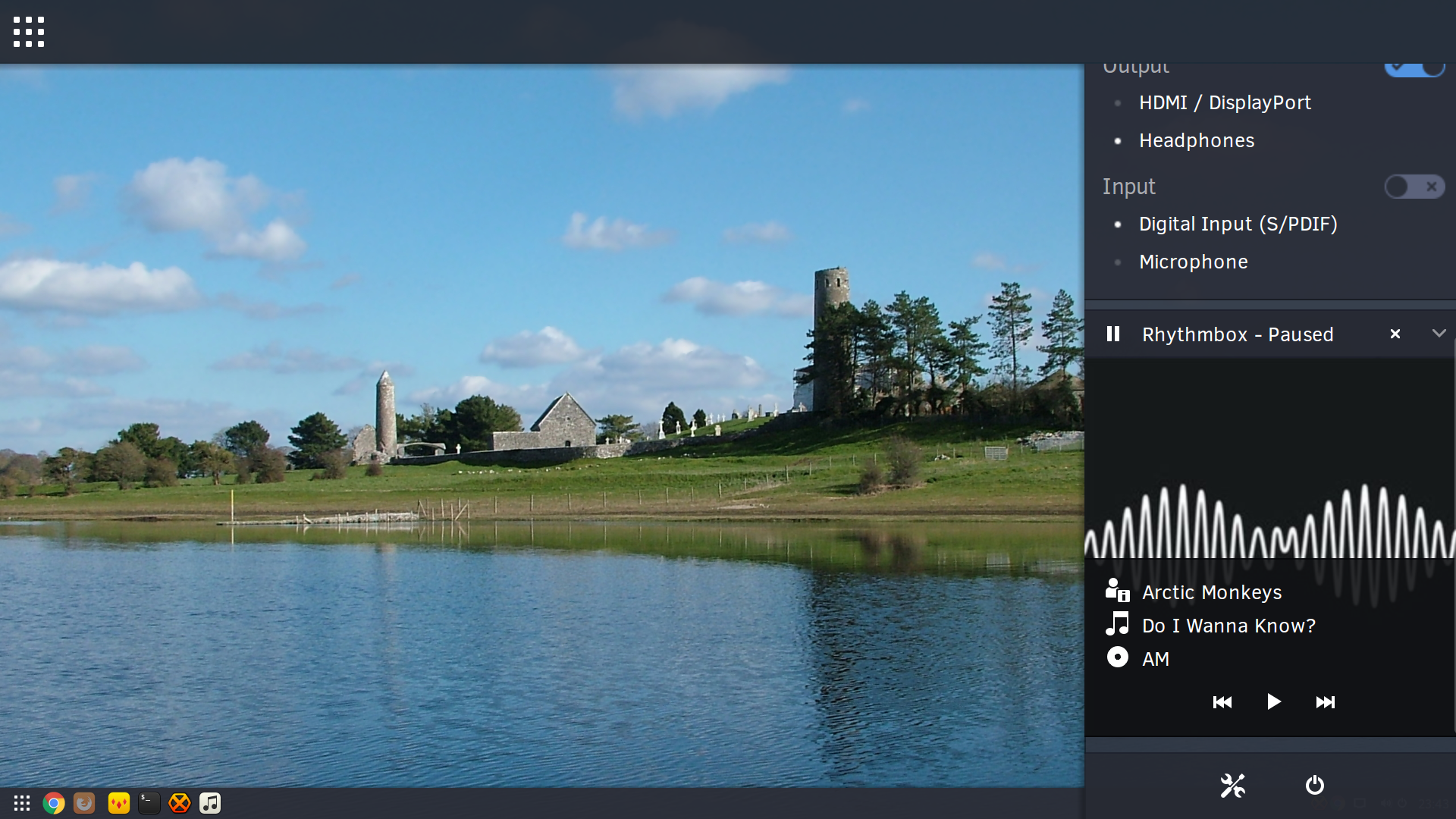
Task: Launch Google Chrome from the taskbar
Action: coord(54,803)
